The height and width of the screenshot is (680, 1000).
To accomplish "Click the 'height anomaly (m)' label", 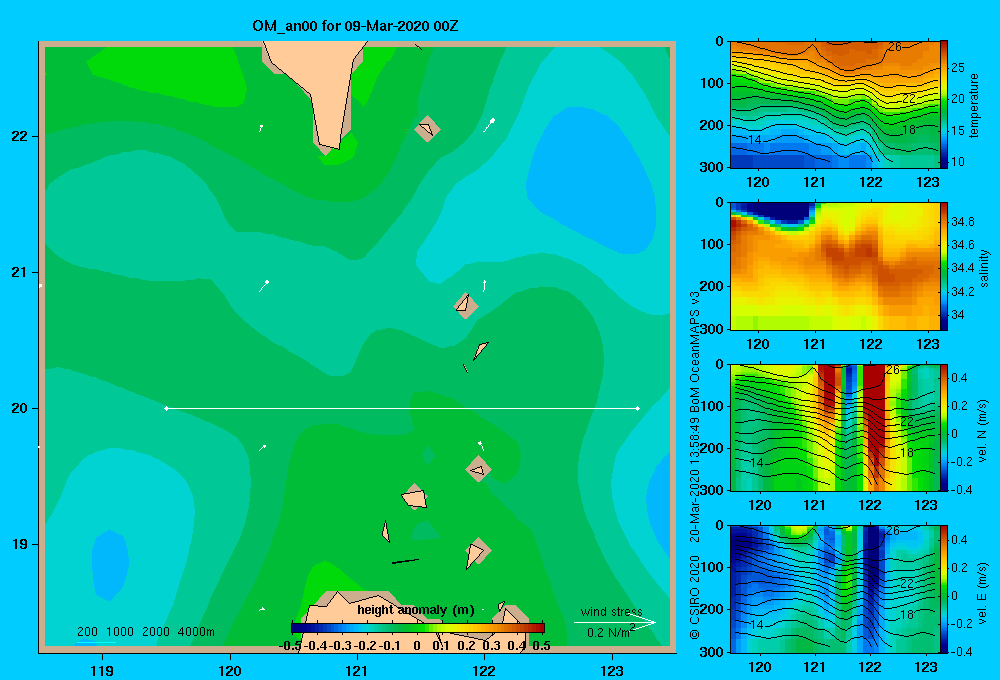I will coord(416,610).
